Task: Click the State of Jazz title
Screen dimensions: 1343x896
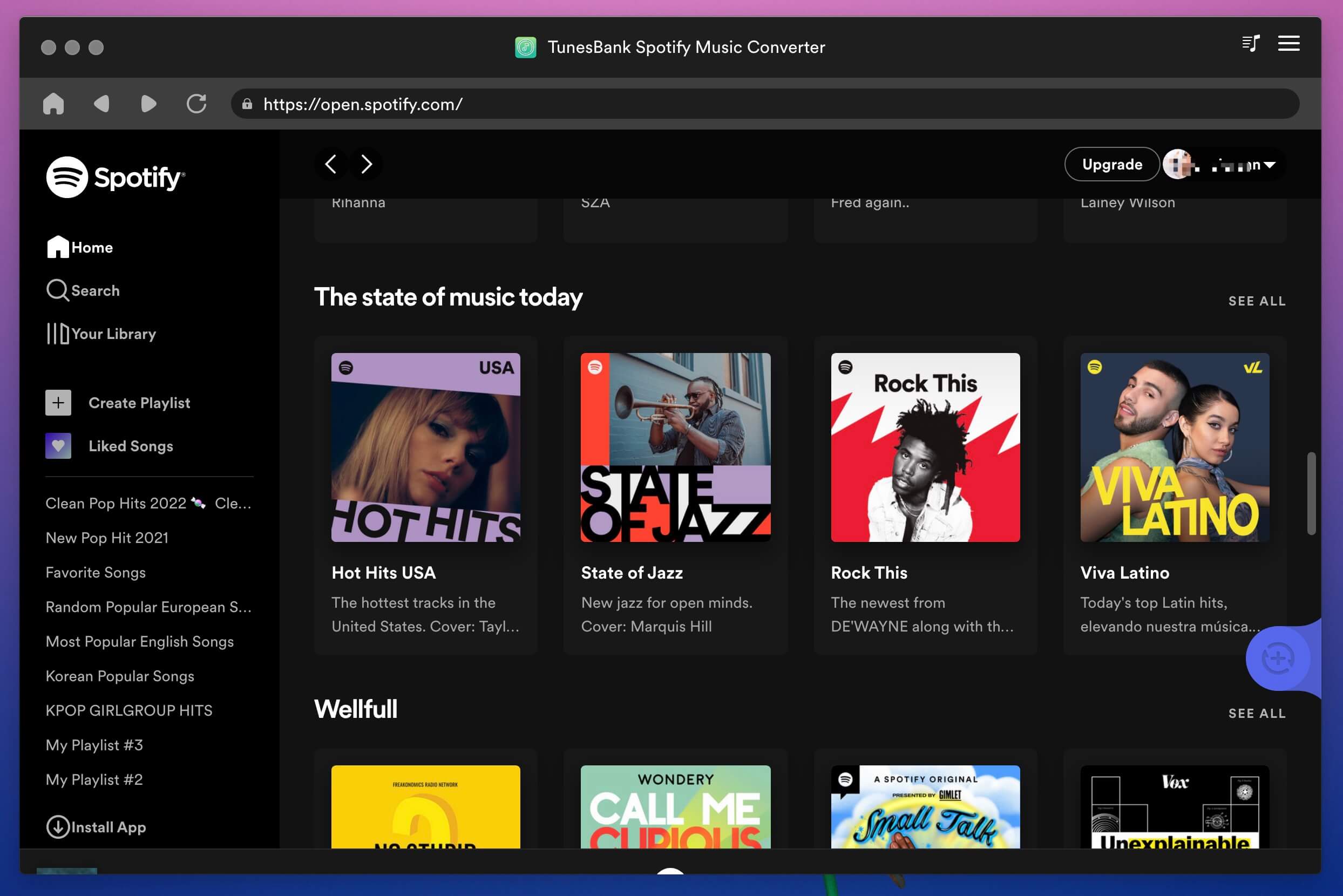Action: [x=632, y=573]
